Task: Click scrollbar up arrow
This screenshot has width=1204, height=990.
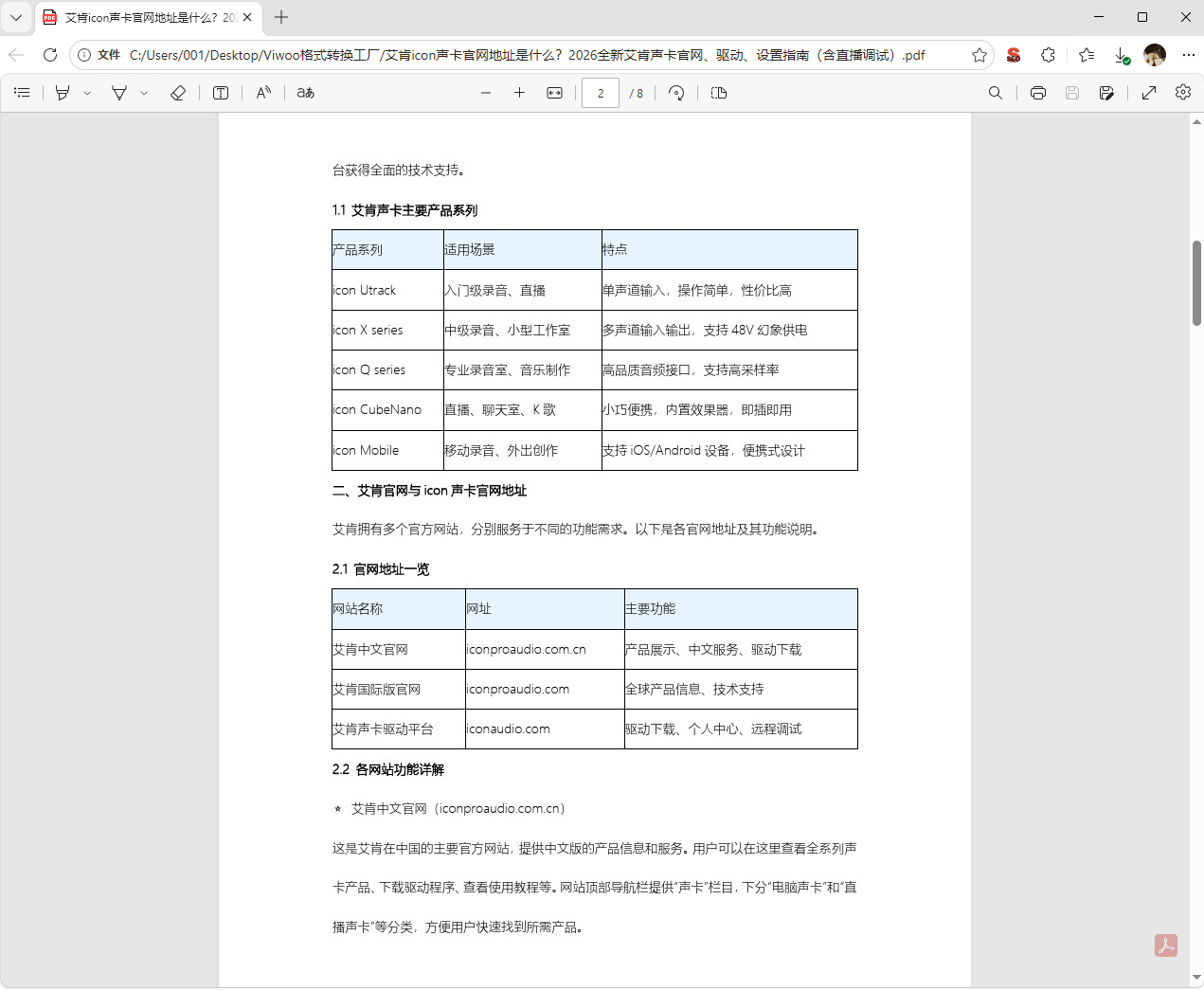Action: click(x=1196, y=123)
